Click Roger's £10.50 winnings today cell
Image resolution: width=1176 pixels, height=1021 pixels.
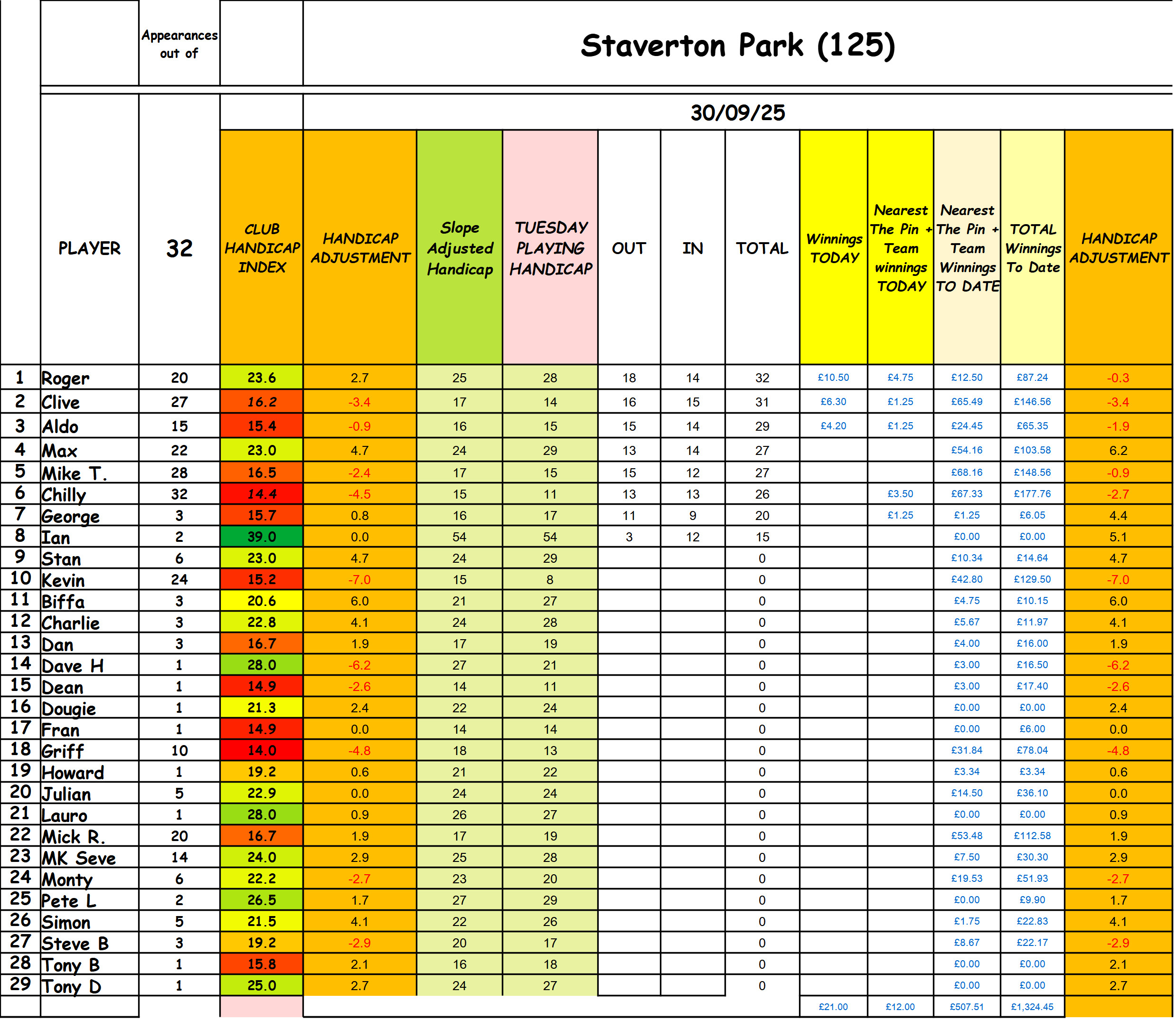coord(833,377)
